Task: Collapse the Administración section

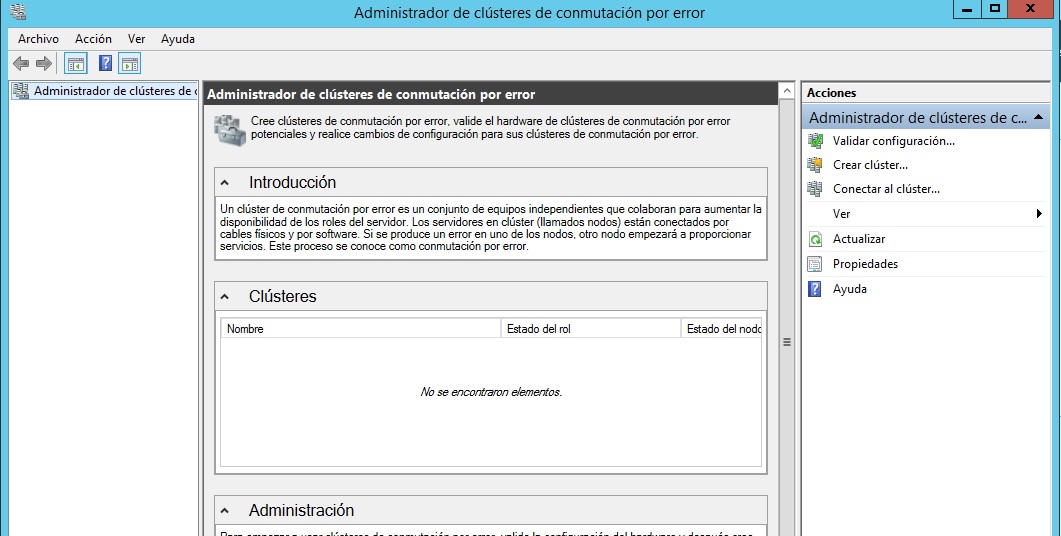Action: point(226,511)
